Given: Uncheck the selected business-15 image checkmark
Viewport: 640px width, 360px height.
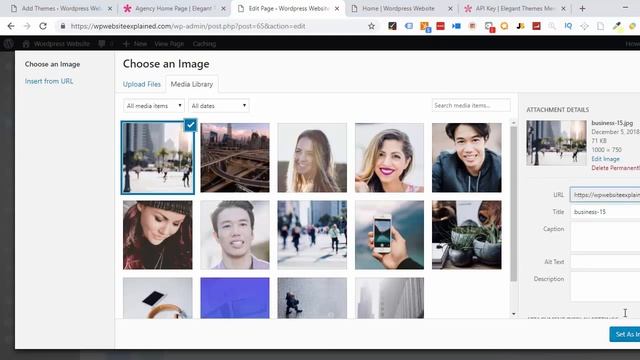Looking at the screenshot, I should tap(191, 125).
